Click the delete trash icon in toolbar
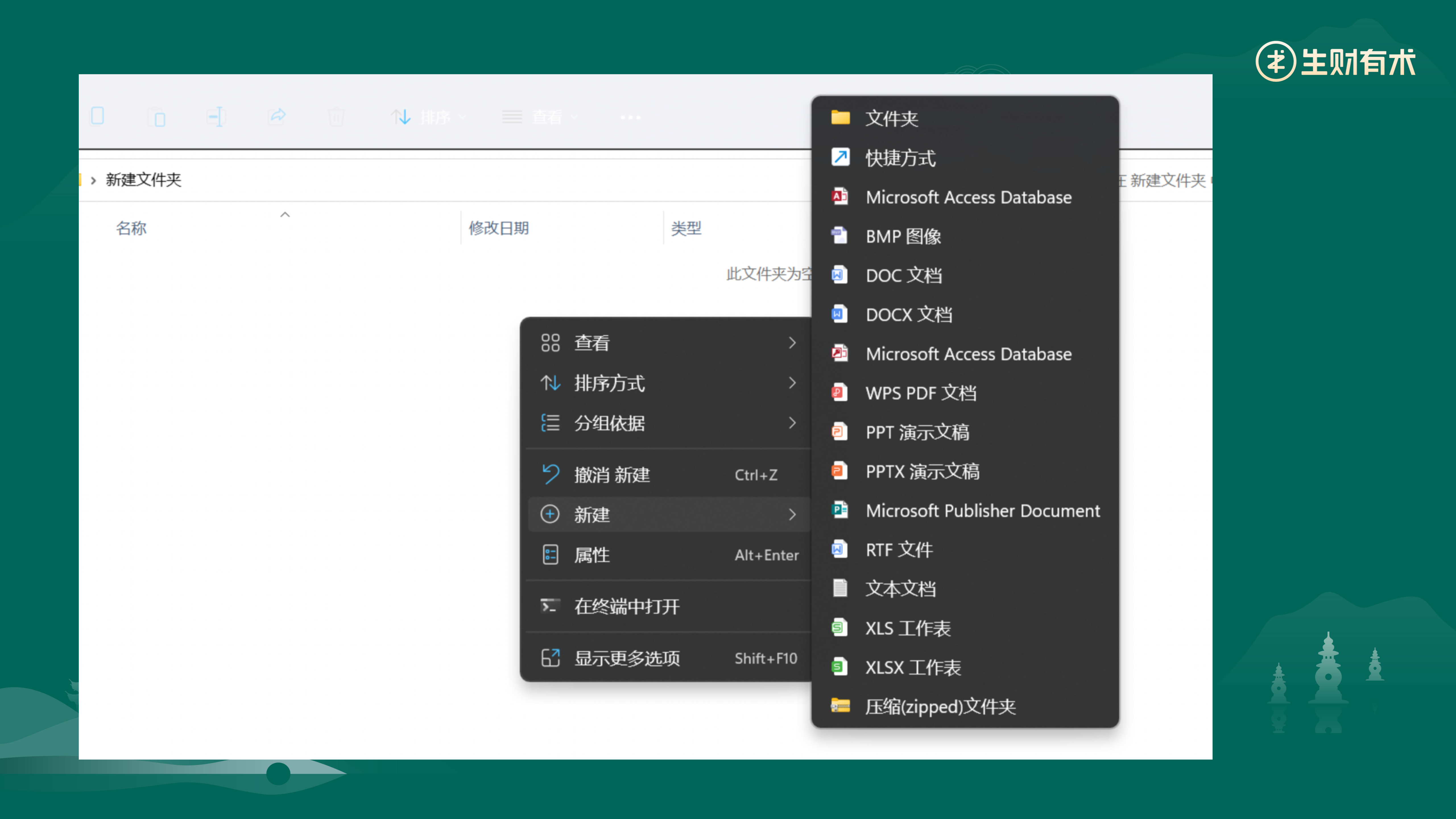 336,117
